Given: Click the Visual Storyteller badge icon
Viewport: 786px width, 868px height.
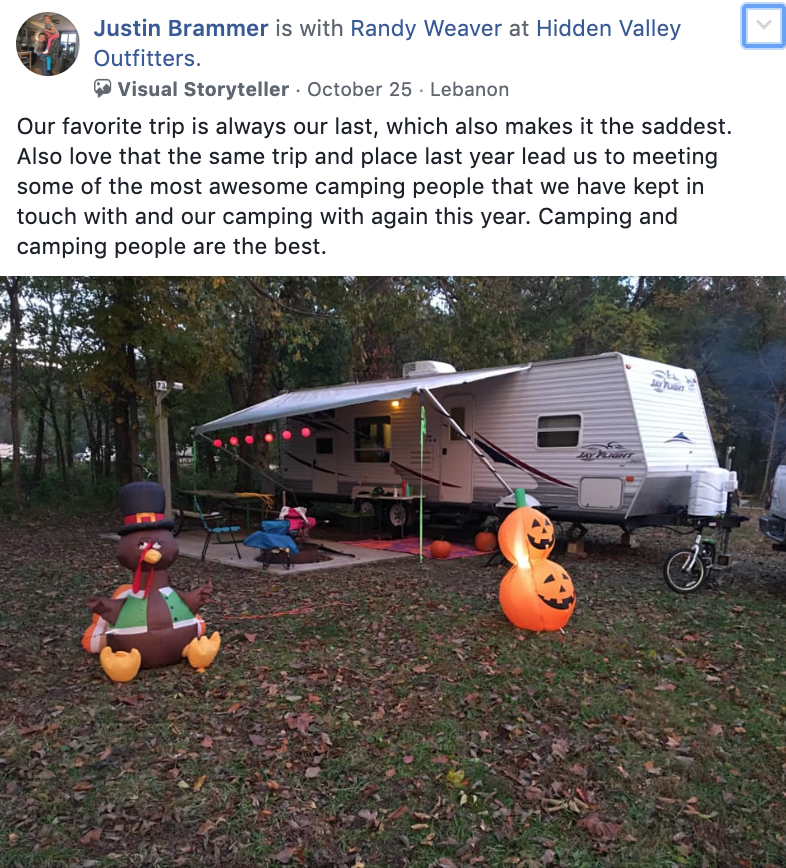Looking at the screenshot, I should [x=102, y=89].
